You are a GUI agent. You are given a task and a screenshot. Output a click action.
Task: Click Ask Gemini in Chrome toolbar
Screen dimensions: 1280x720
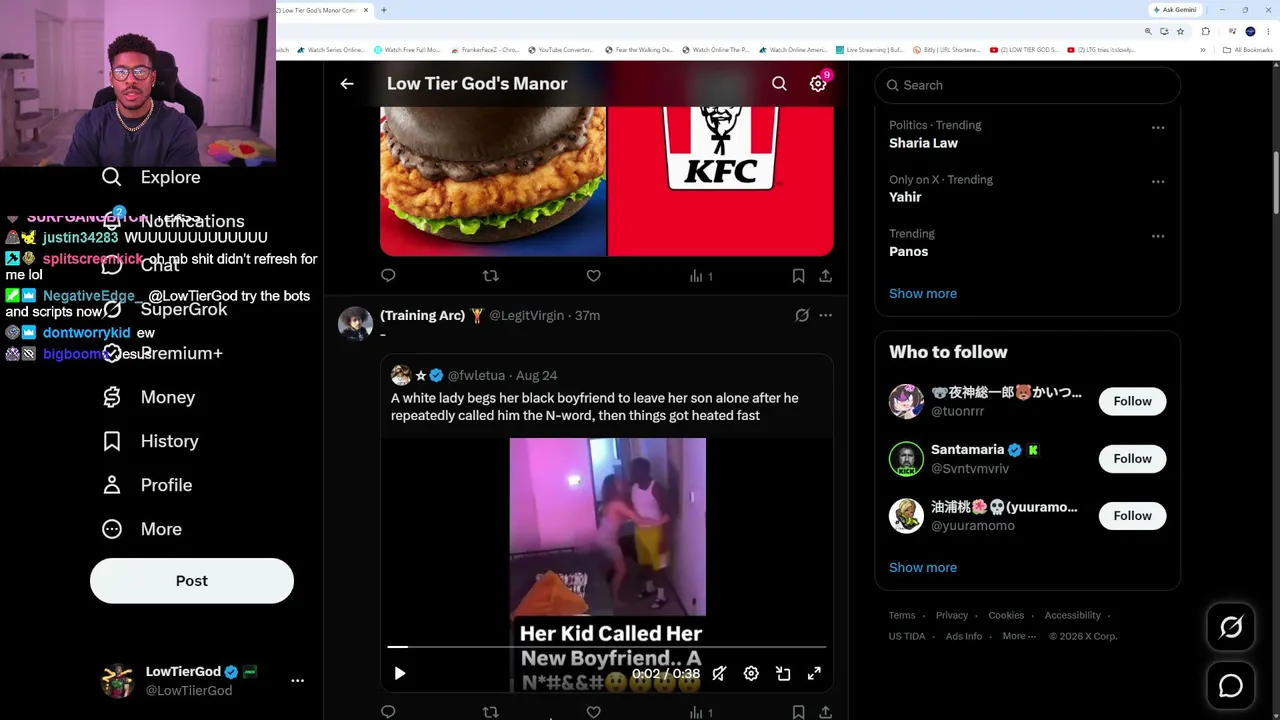[x=1175, y=10]
